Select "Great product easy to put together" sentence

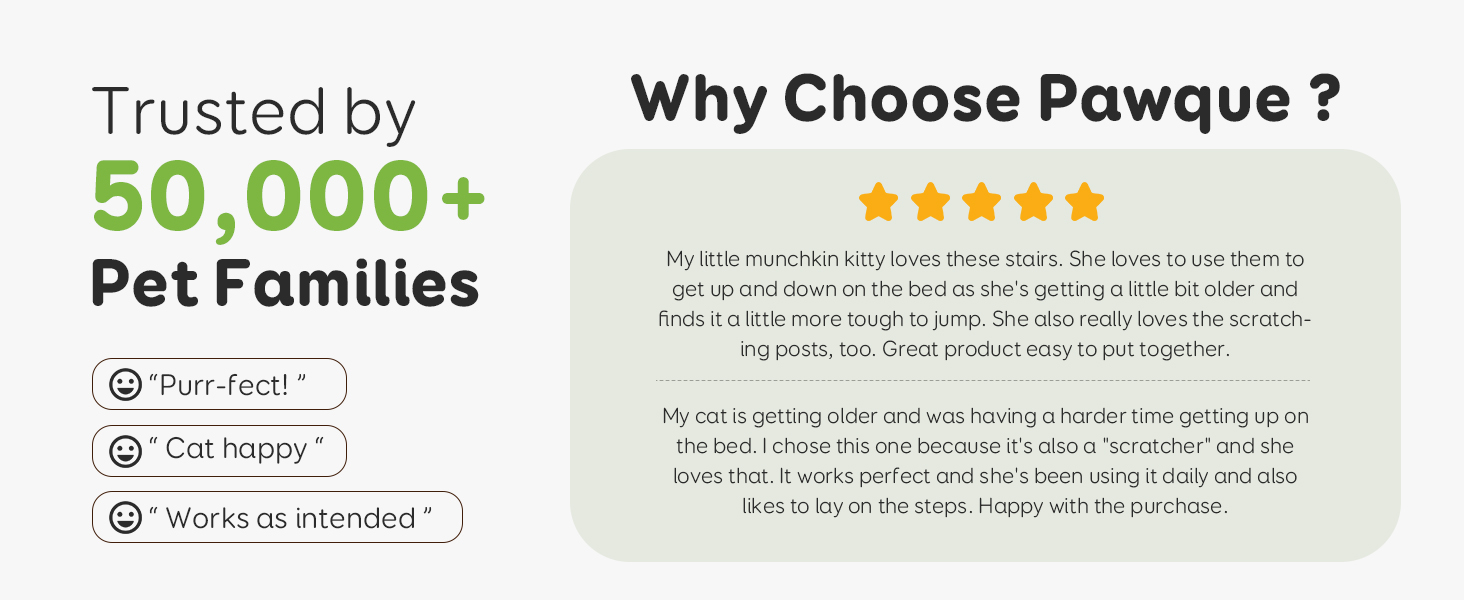pyautogui.click(x=1054, y=350)
